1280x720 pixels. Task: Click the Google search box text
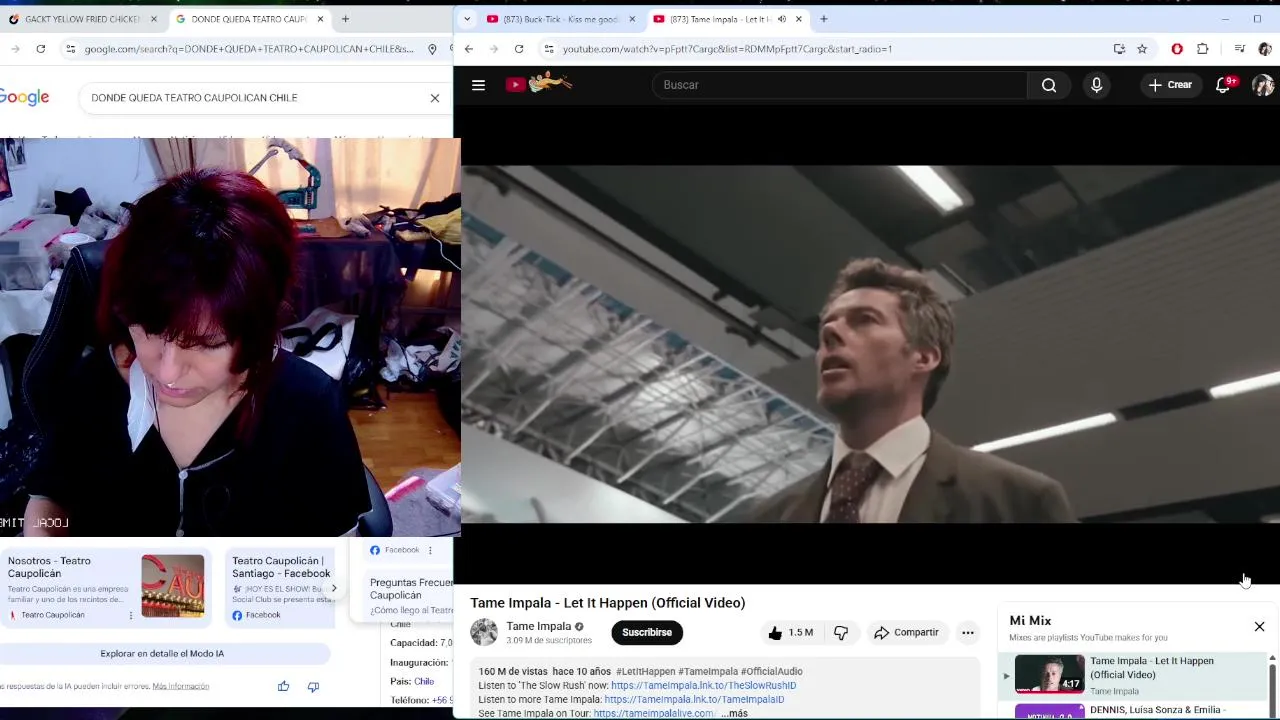tap(194, 98)
